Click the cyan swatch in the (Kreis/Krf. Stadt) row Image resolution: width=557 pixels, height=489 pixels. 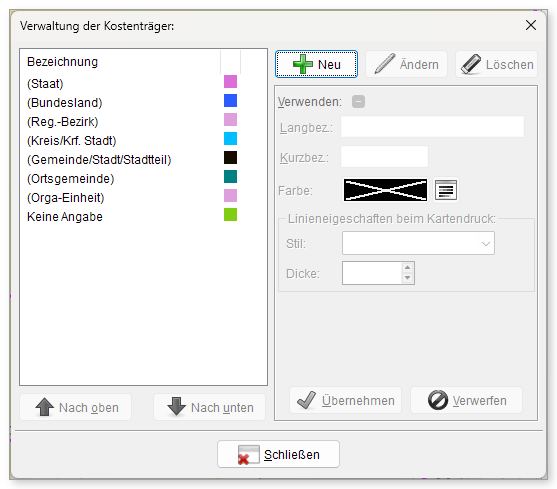230,138
